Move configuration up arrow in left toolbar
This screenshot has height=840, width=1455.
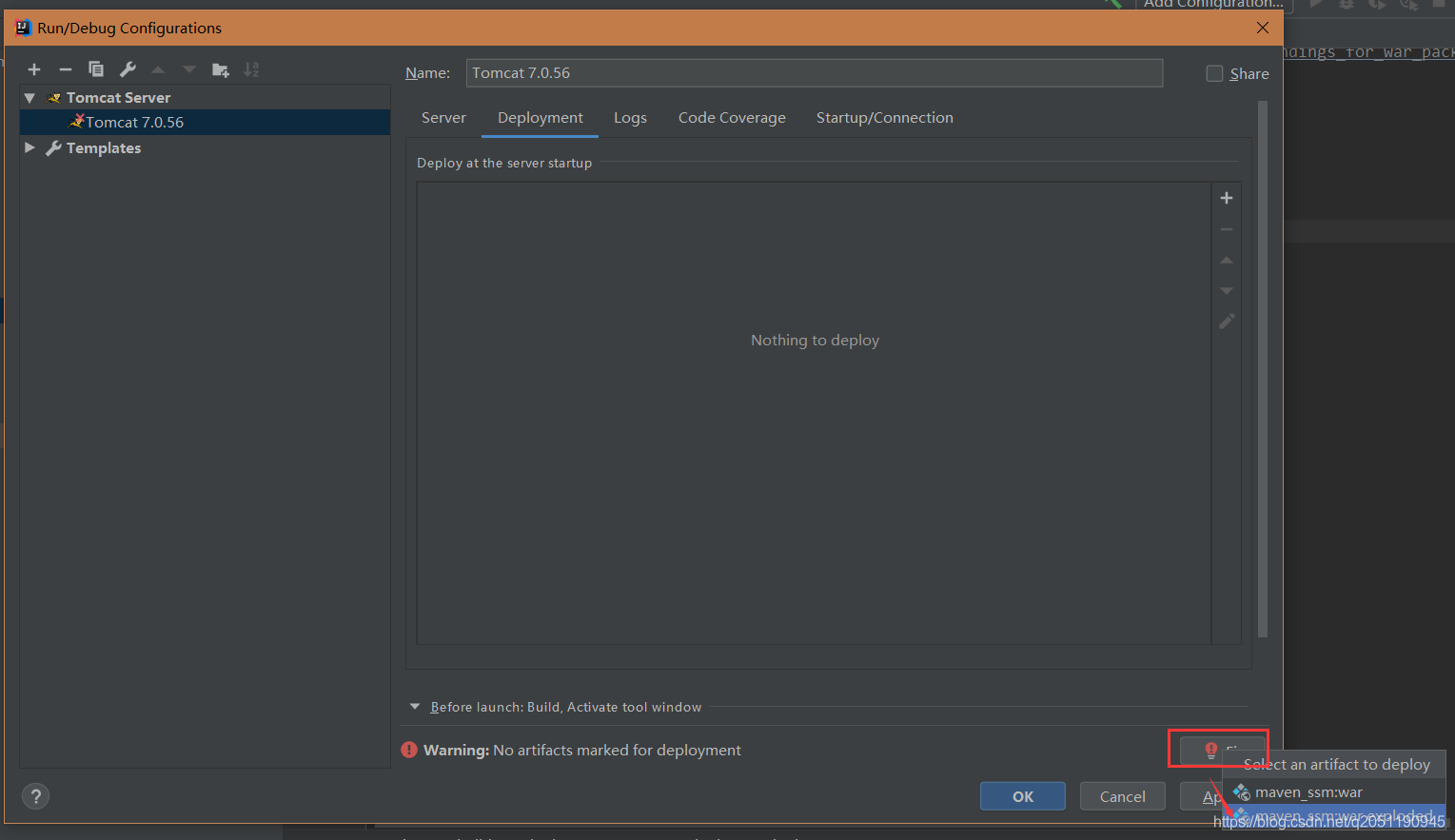158,69
